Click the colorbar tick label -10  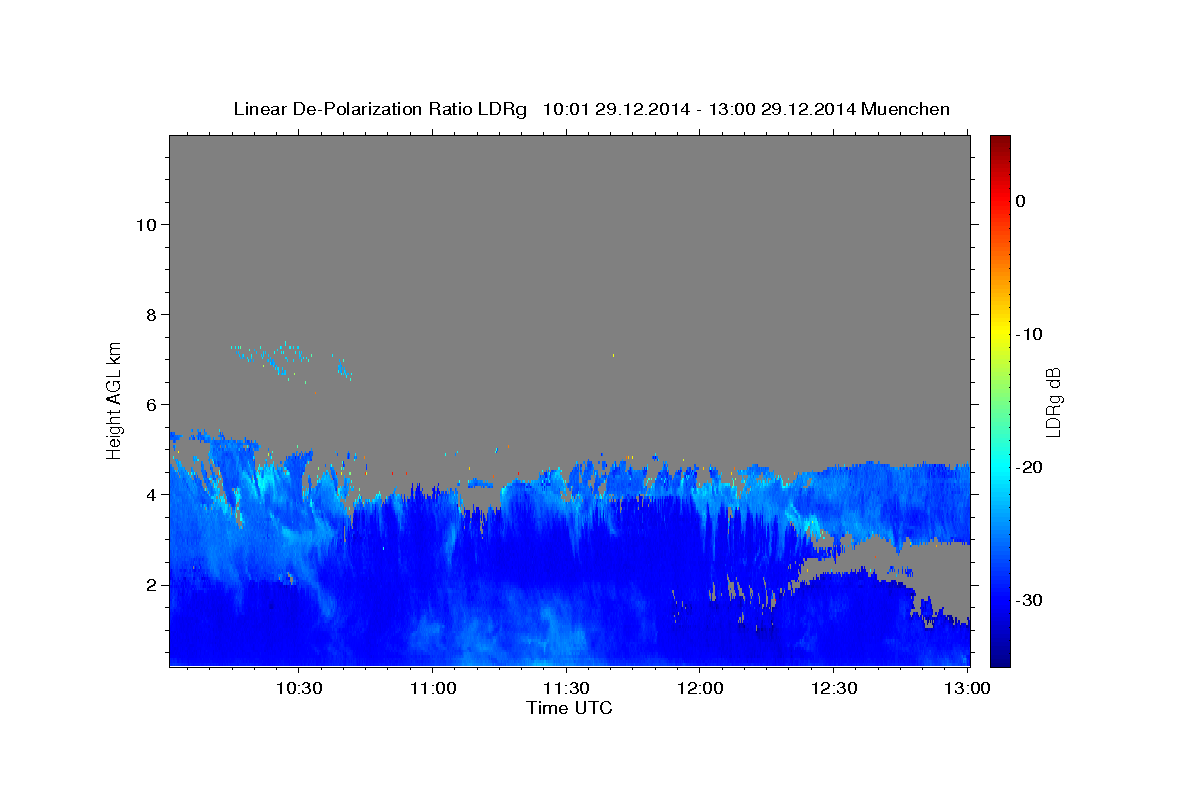1030,334
